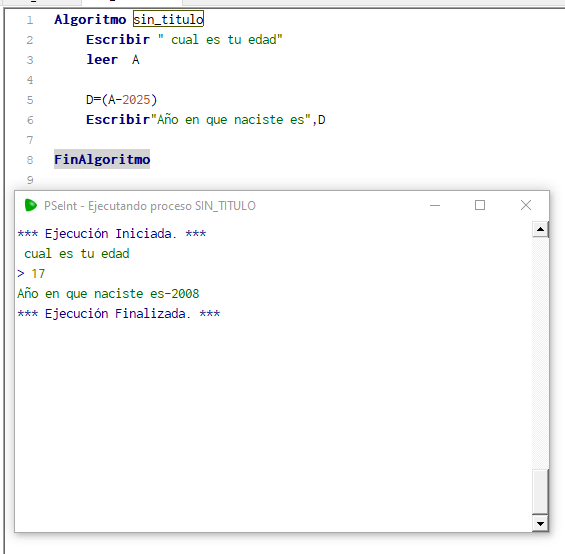Close the PSeInt execution window
Viewport: 565px width, 554px height.
click(x=526, y=205)
